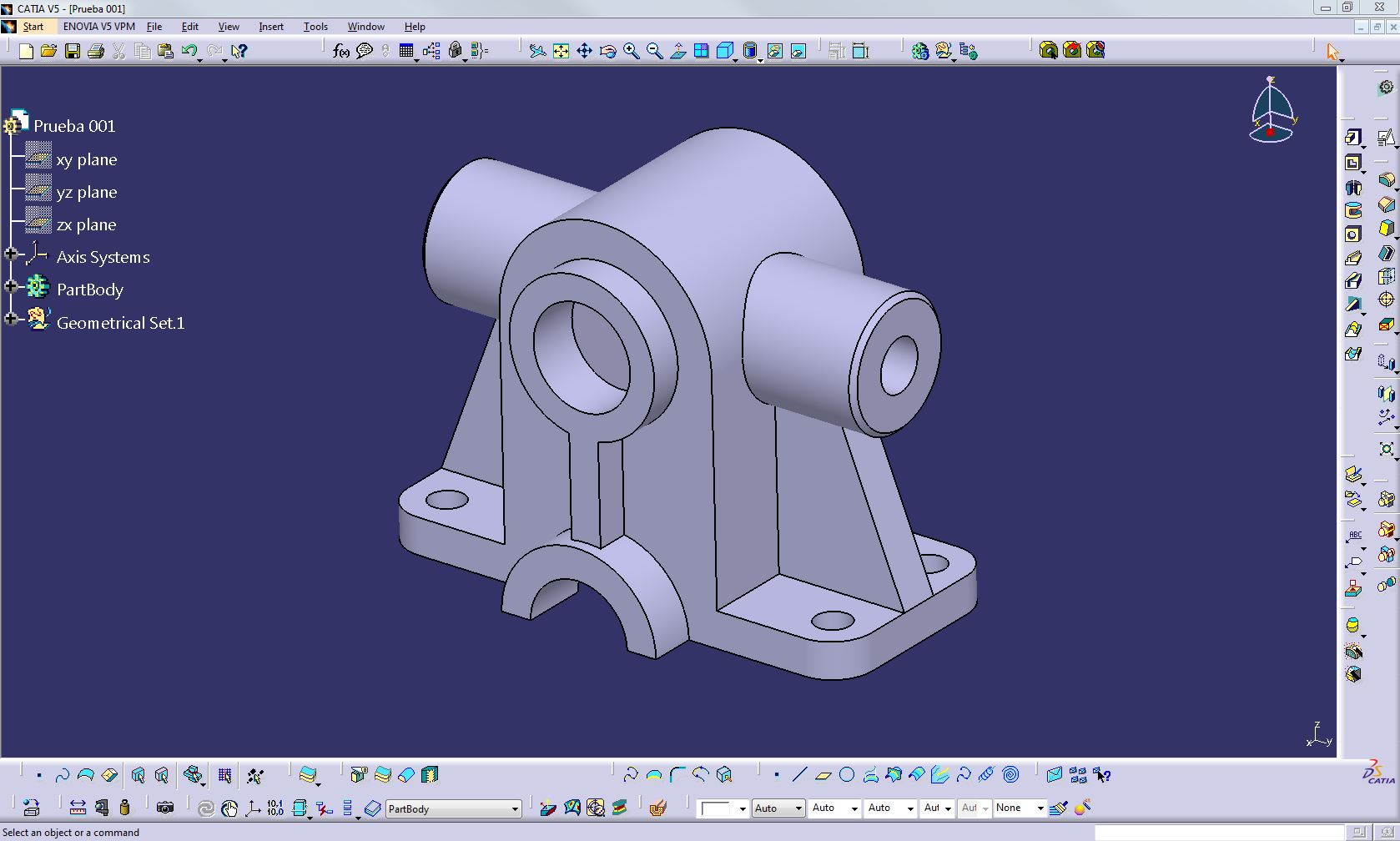Open a file with the Open icon

tap(48, 51)
